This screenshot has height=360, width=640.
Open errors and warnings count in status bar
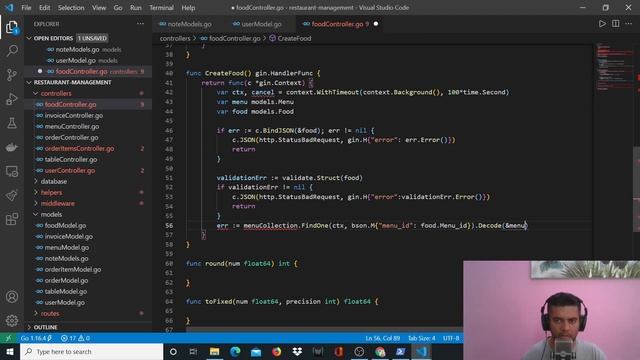pos(75,338)
